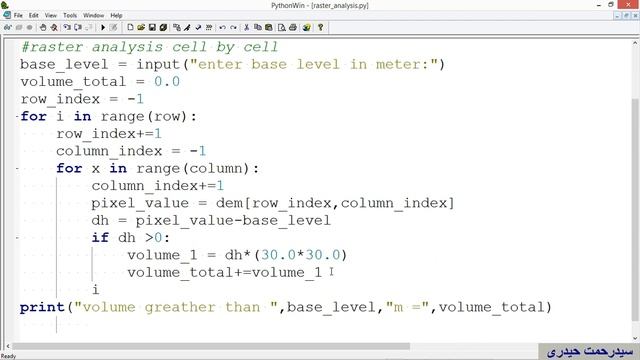
Task: Open the File menu
Action: click(x=18, y=16)
